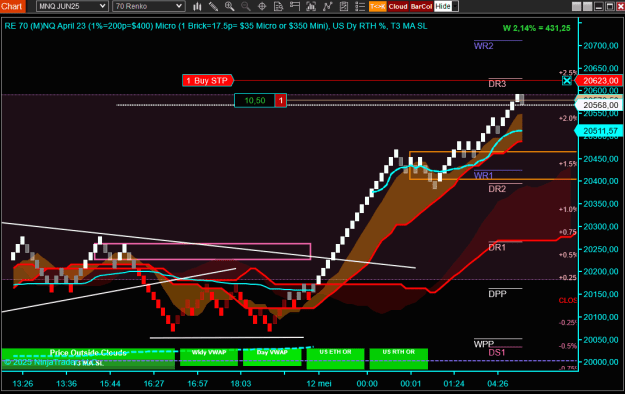Click the zoom out magnifier icon
Image resolution: width=625 pixels, height=394 pixels.
pos(246,6)
